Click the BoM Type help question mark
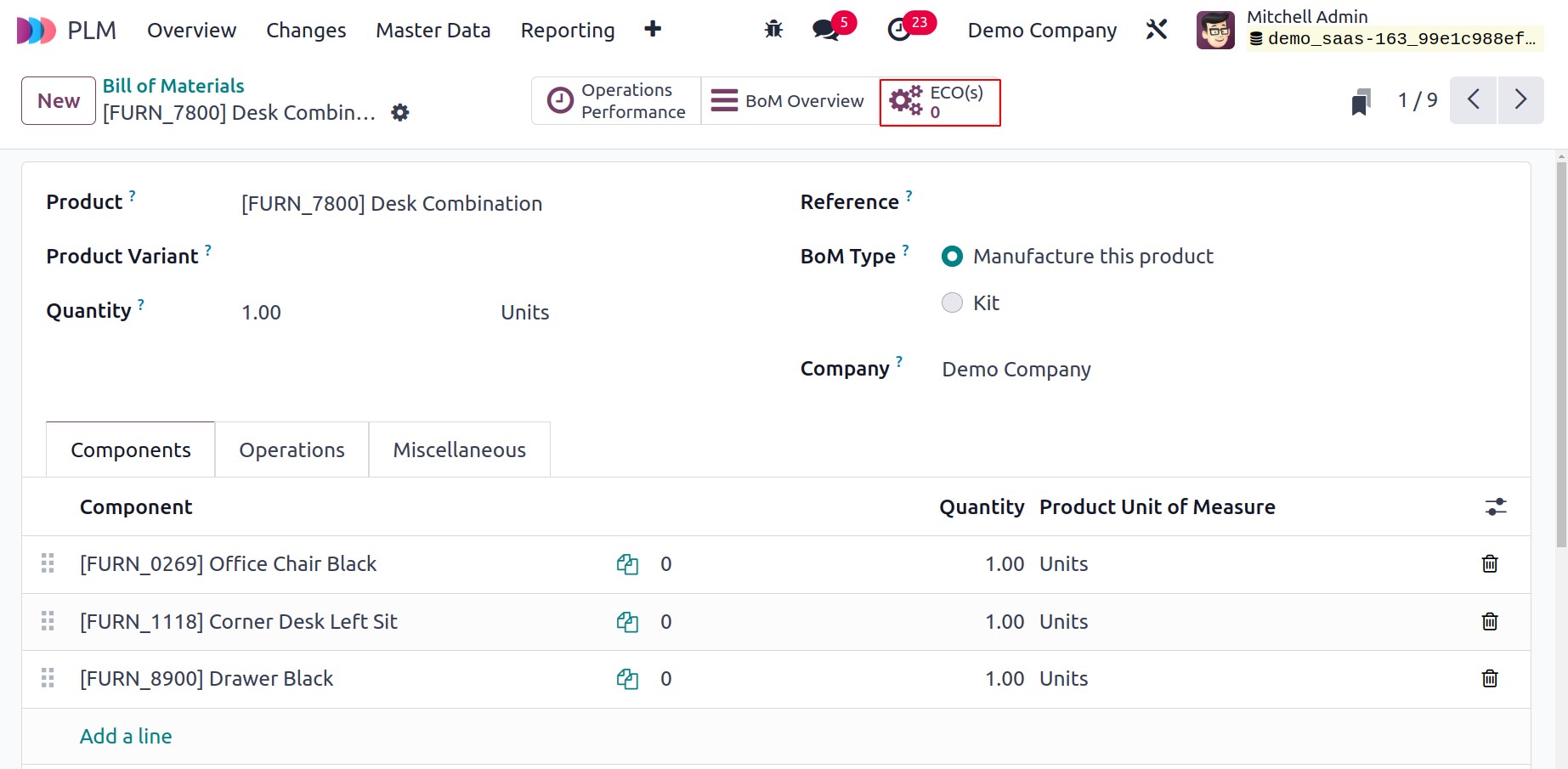The height and width of the screenshot is (769, 1568). click(905, 250)
